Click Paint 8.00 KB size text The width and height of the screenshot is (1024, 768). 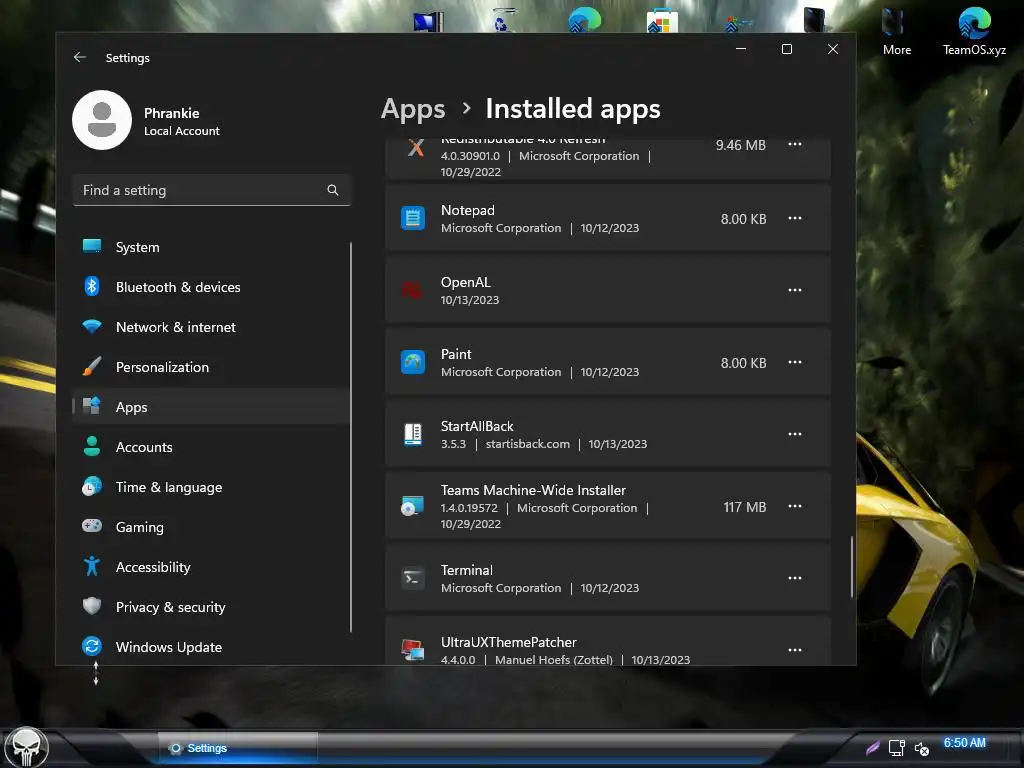tap(743, 363)
